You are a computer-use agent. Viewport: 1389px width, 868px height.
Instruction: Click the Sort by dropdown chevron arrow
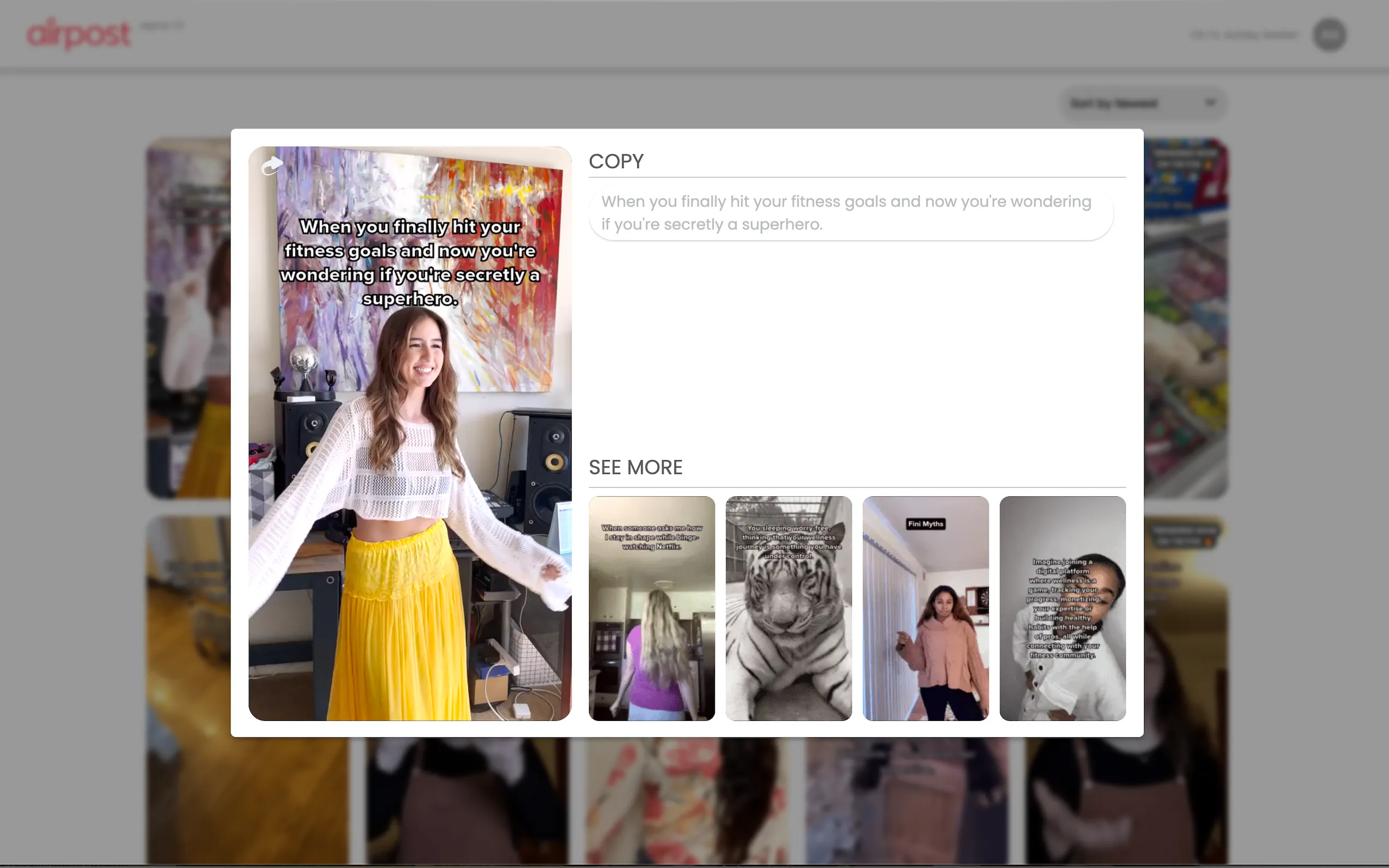pyautogui.click(x=1210, y=103)
